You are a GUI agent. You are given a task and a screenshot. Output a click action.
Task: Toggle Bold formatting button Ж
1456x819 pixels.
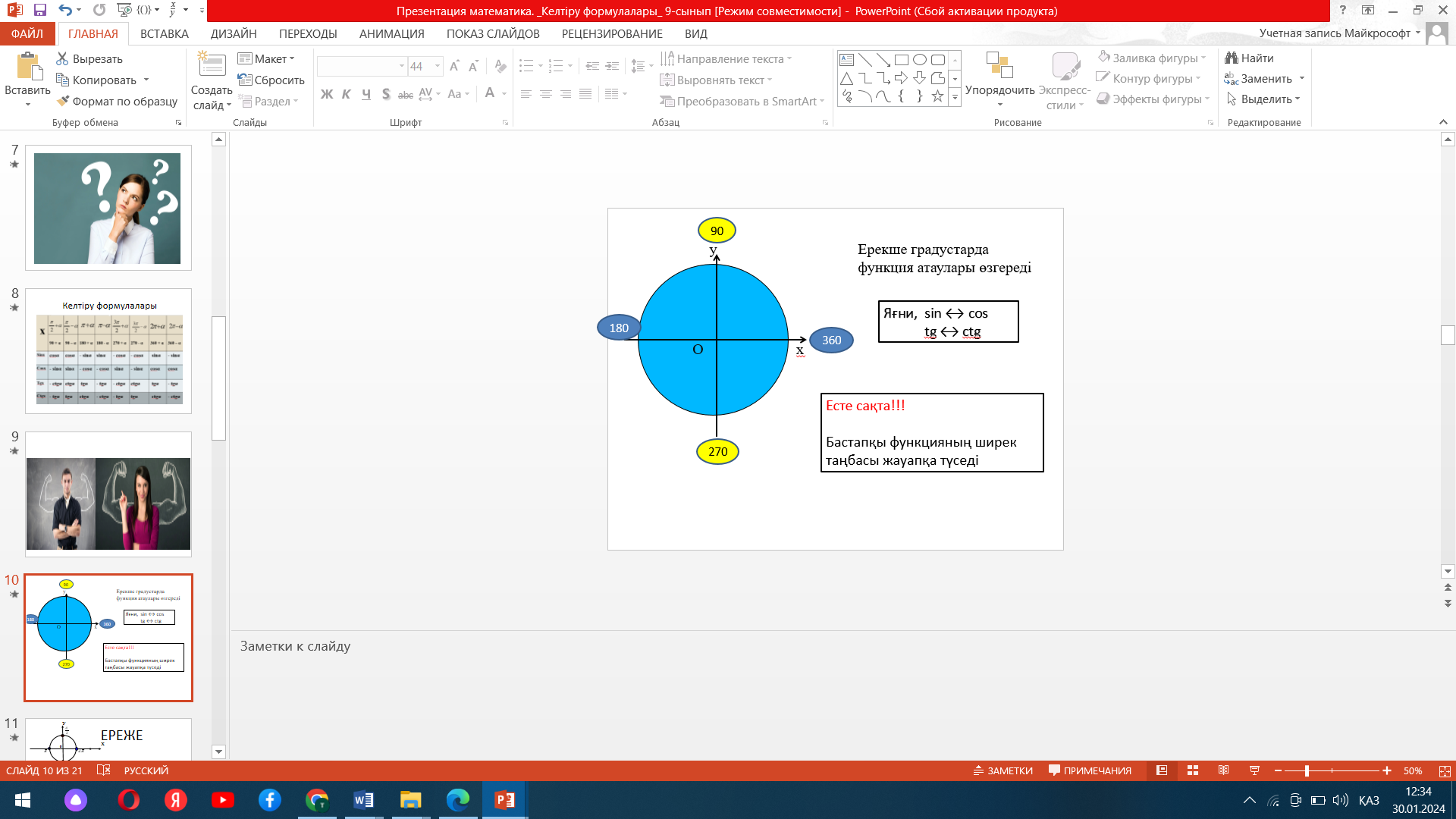[327, 94]
